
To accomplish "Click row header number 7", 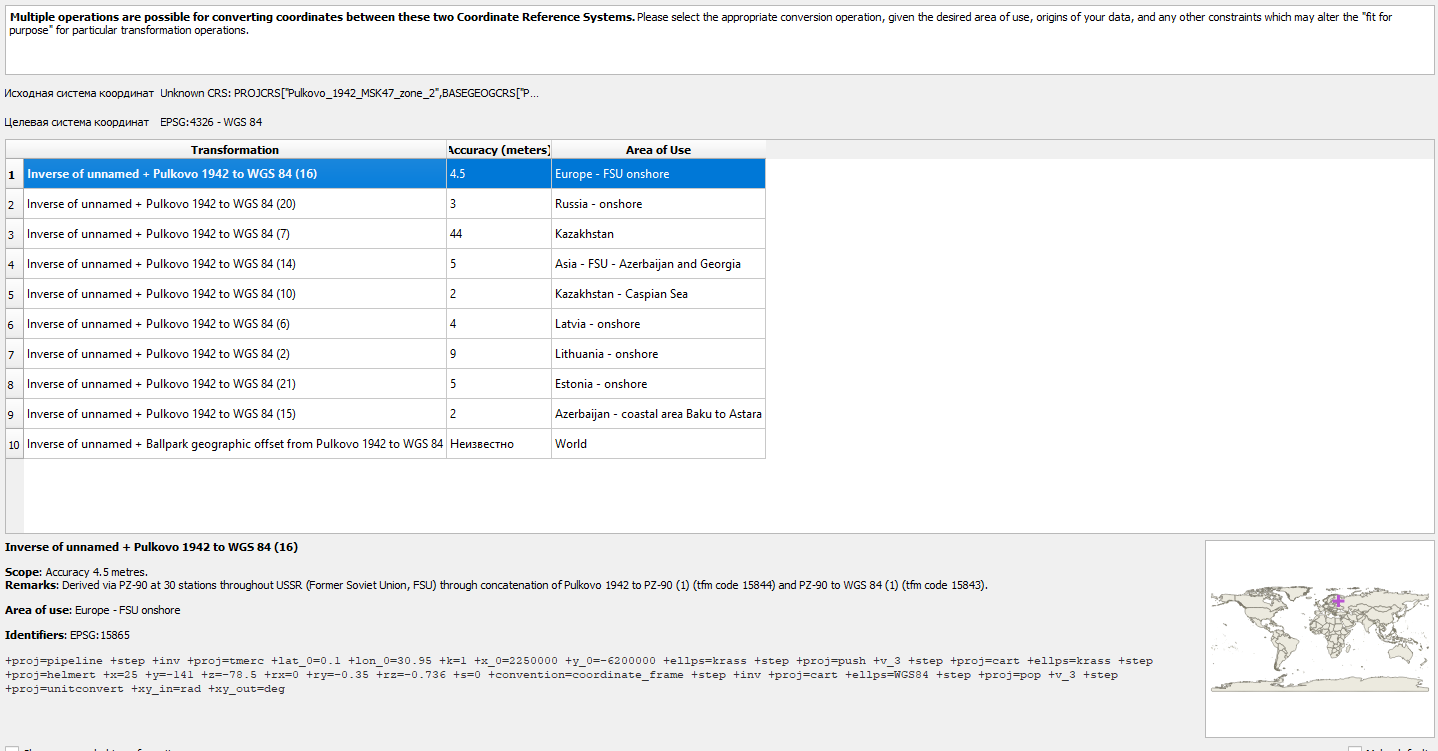I will pyautogui.click(x=14, y=354).
